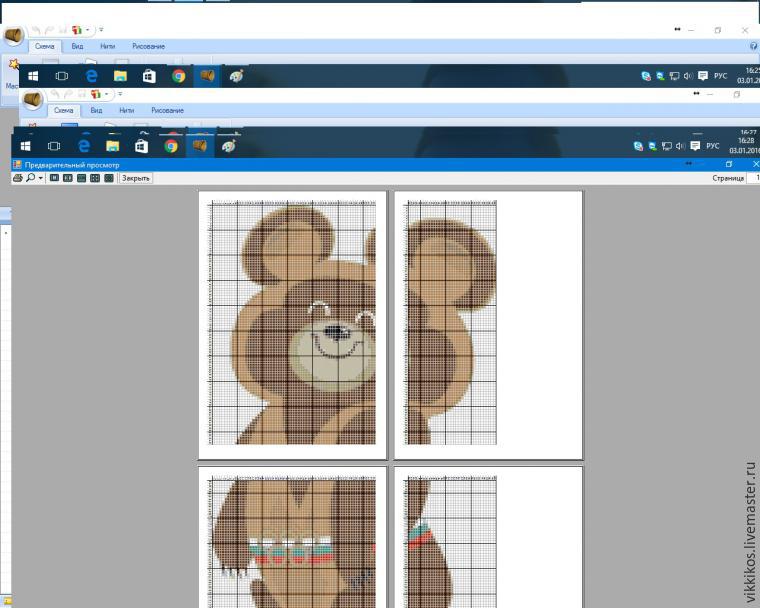
Task: Click the Схема tab in the second window
Action: click(x=63, y=111)
